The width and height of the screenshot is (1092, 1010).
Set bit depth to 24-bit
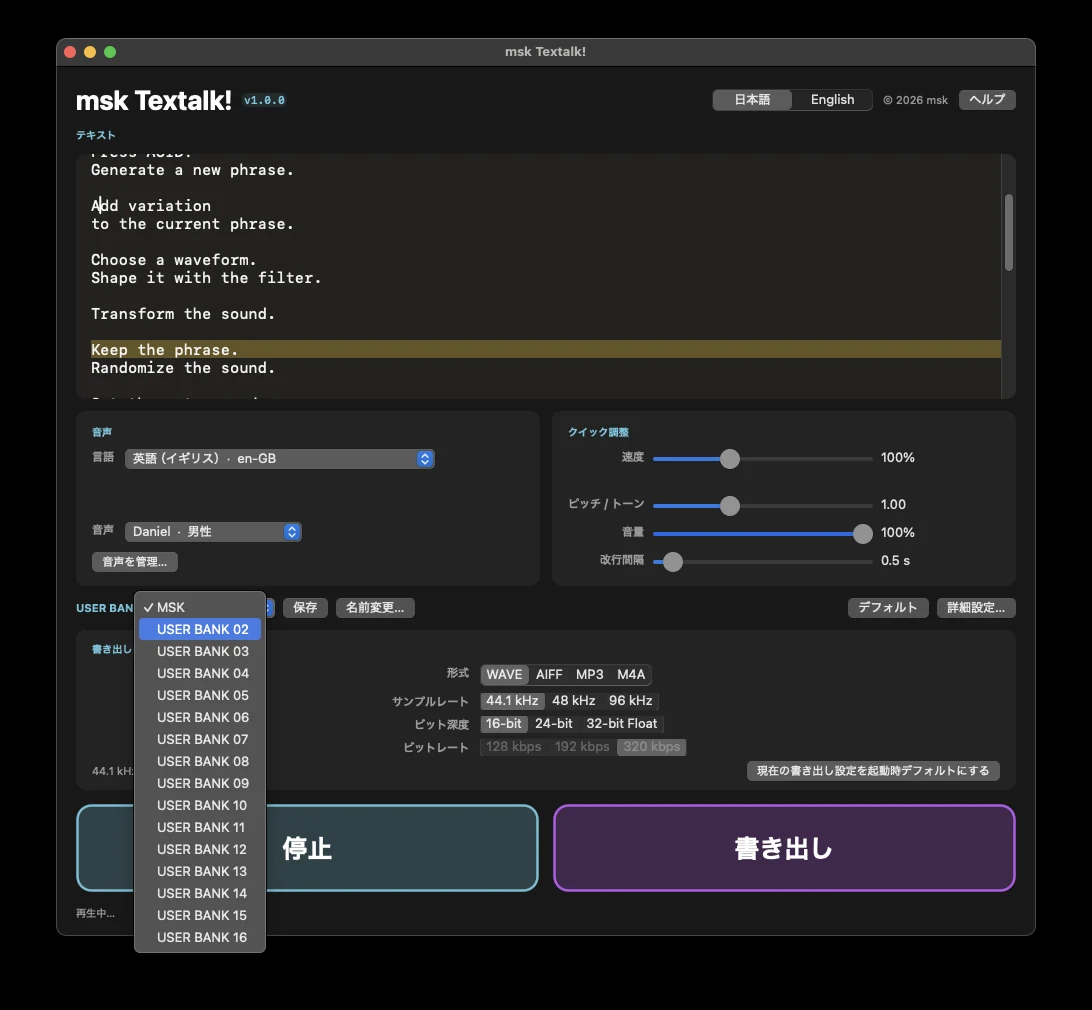click(x=554, y=724)
